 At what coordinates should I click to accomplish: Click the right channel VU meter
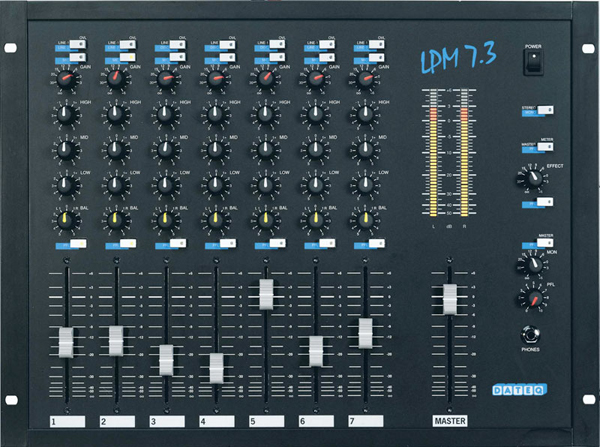coord(464,152)
